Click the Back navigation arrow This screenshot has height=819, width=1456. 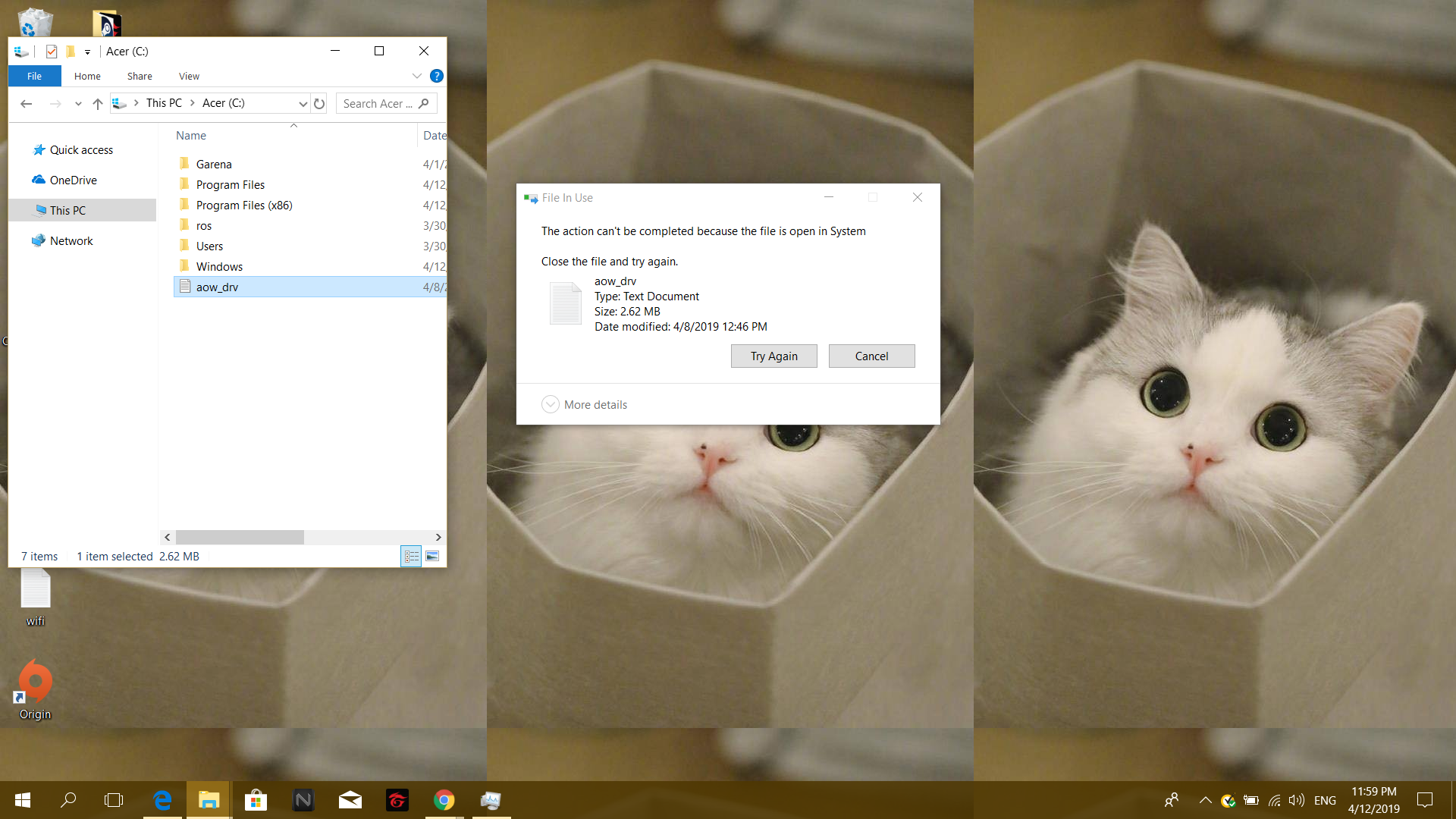pyautogui.click(x=27, y=104)
